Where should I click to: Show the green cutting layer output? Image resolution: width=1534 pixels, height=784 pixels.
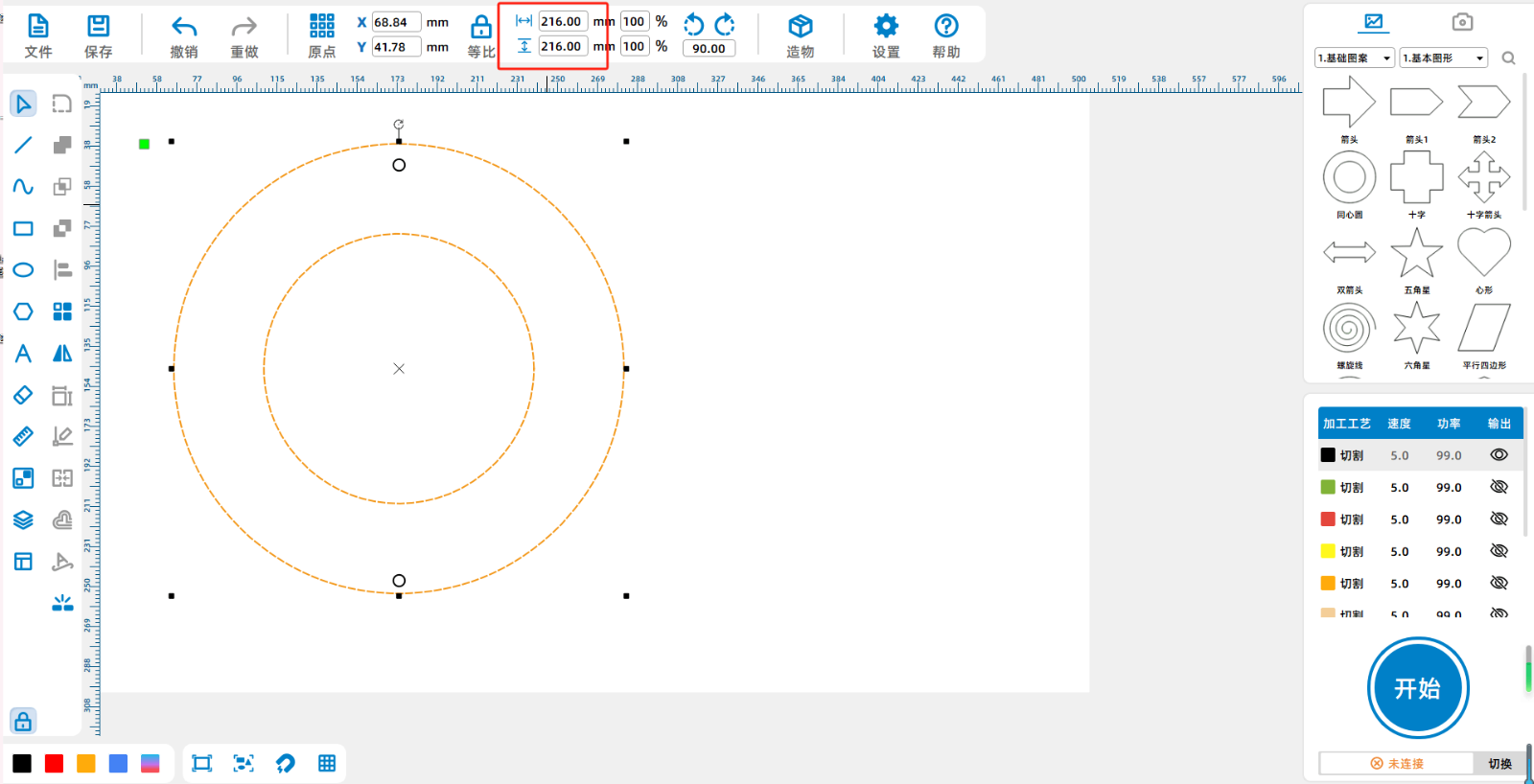pos(1499,487)
